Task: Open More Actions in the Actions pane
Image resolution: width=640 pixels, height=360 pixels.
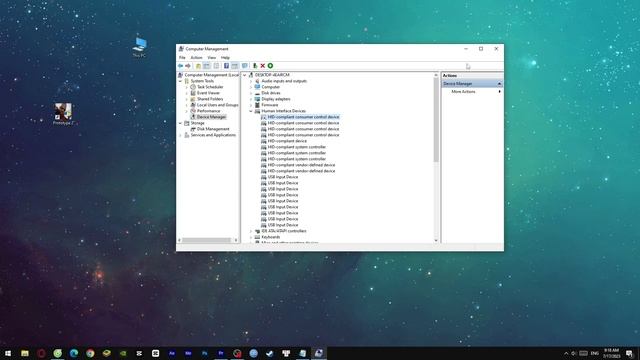Action: (x=463, y=92)
